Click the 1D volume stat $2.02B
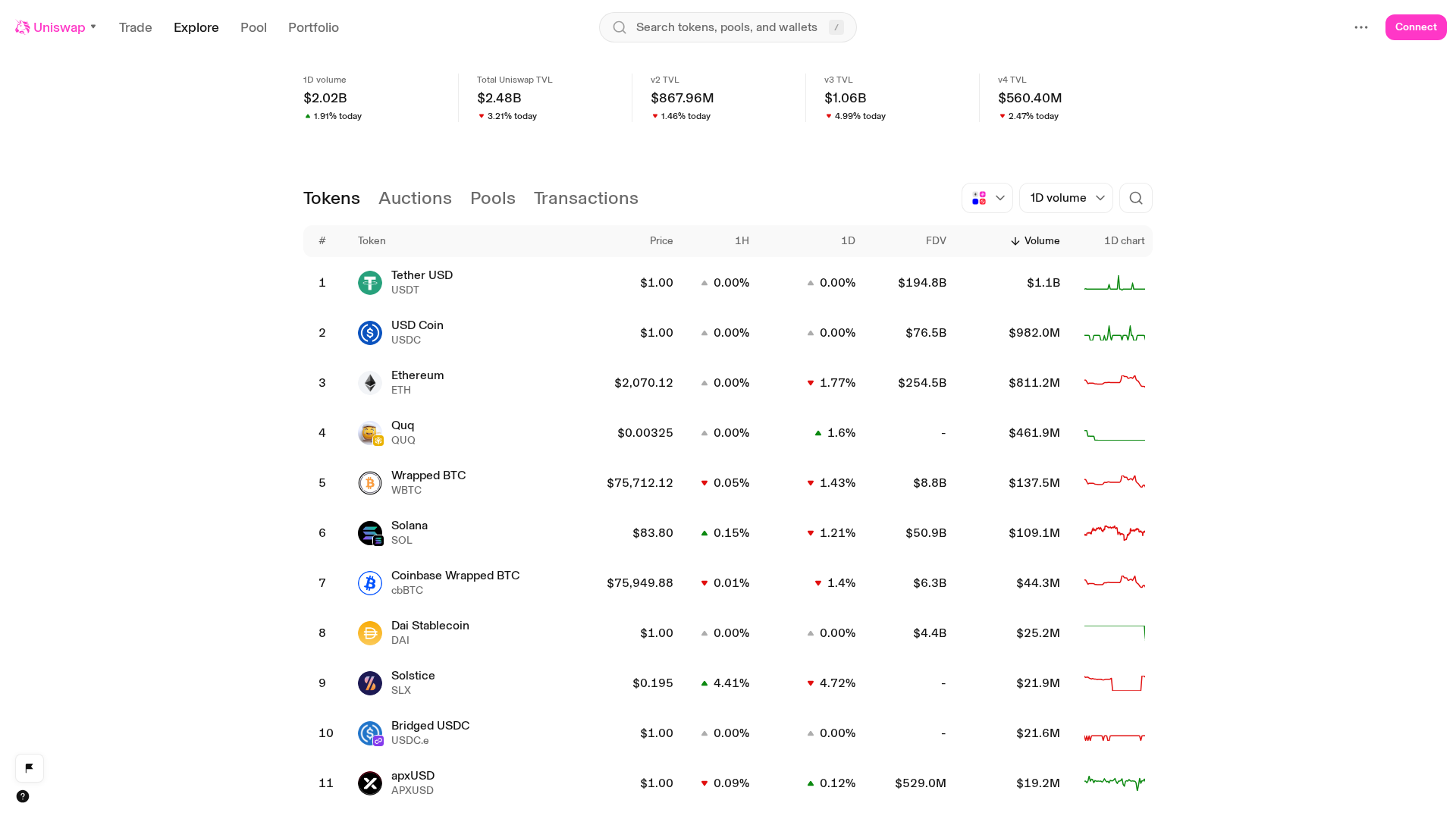 point(325,98)
